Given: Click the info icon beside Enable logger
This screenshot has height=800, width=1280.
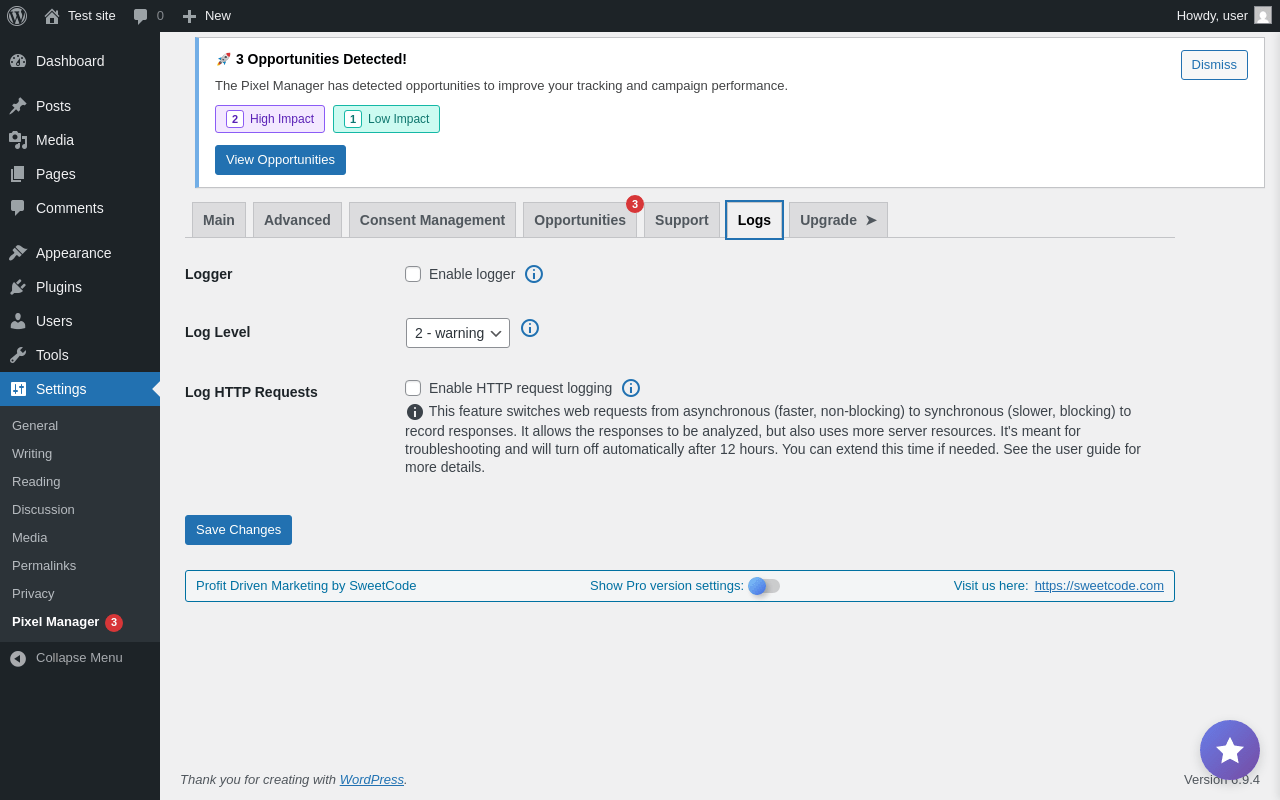Looking at the screenshot, I should [534, 274].
